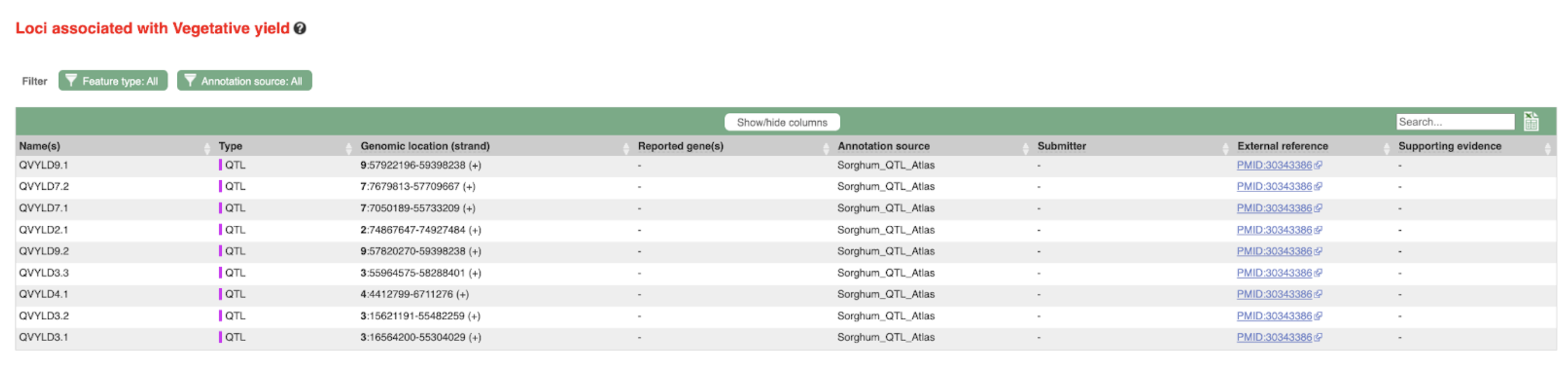Image resolution: width=1568 pixels, height=373 pixels.
Task: Open PMID:30343386 link for QVYLD4.1
Action: coord(1274,294)
